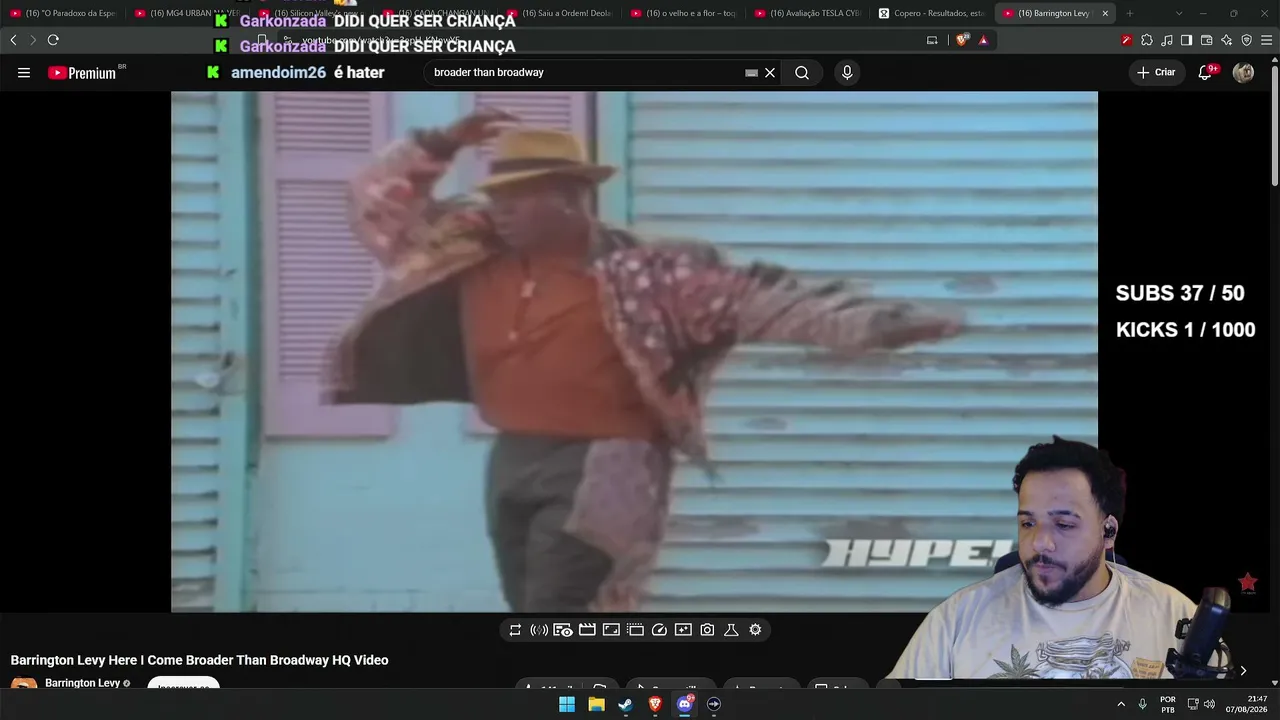Screen dimensions: 1280x720
Task: Open the enhancer settings gear
Action: pyautogui.click(x=755, y=630)
